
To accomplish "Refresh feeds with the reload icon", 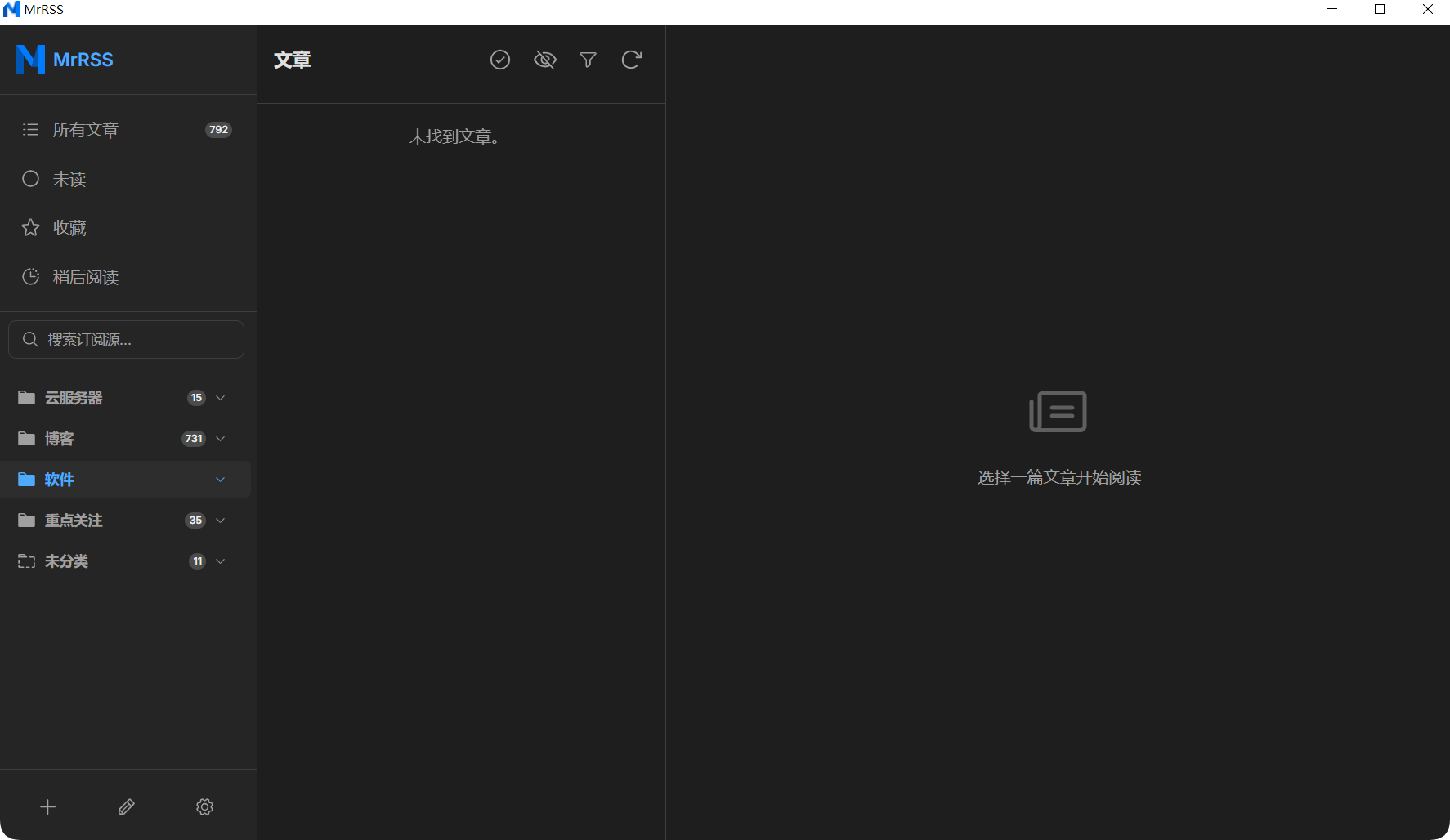I will (x=631, y=60).
